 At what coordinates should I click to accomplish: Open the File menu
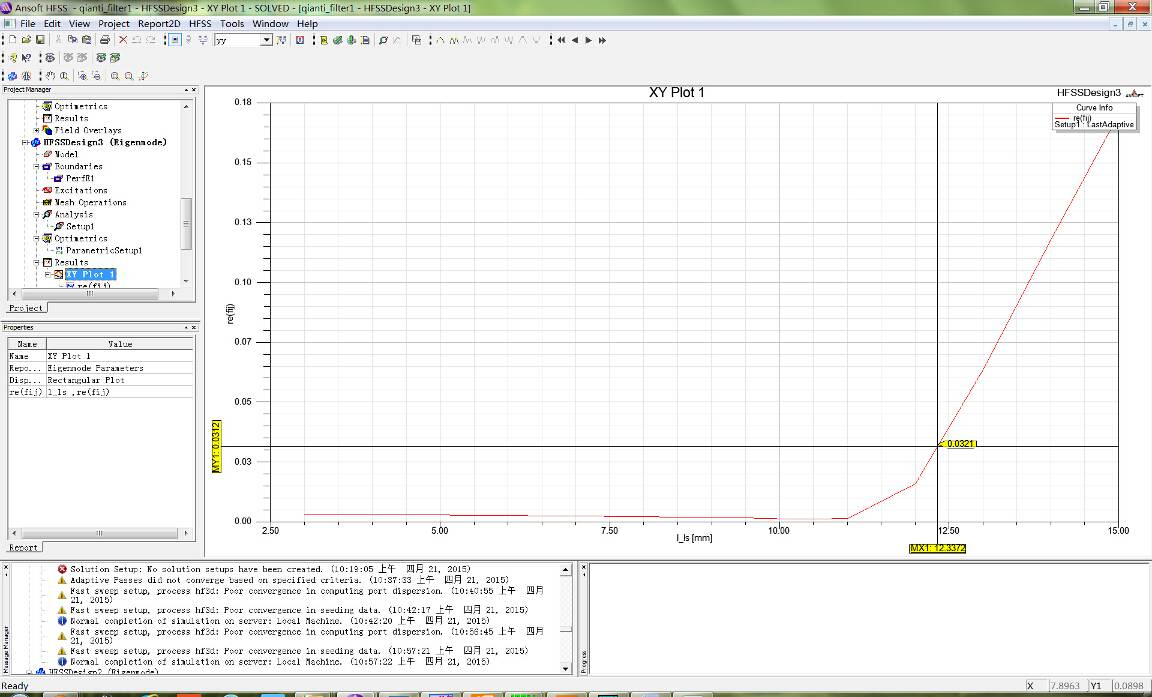[x=27, y=24]
